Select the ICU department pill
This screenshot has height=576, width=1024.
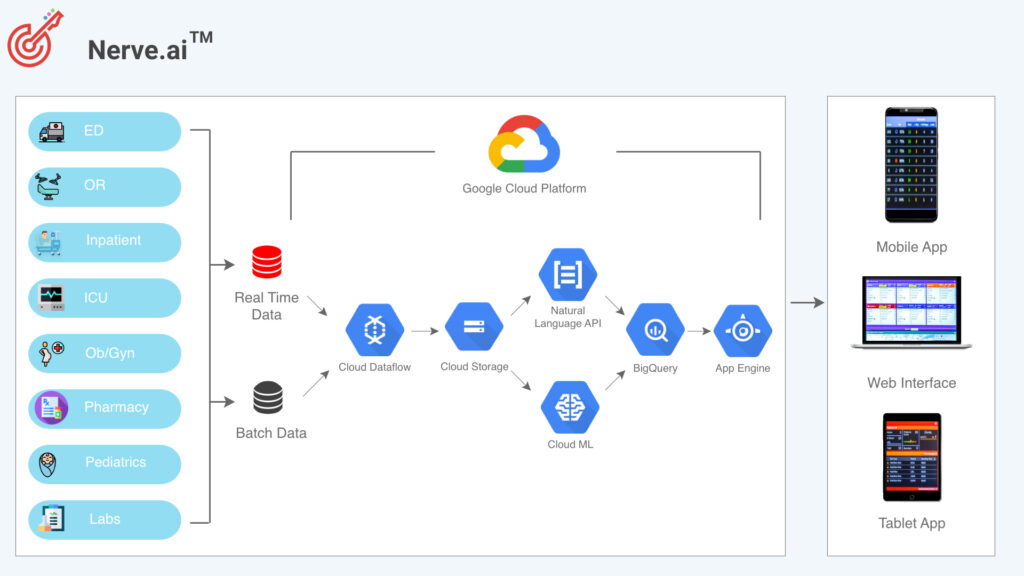click(104, 298)
